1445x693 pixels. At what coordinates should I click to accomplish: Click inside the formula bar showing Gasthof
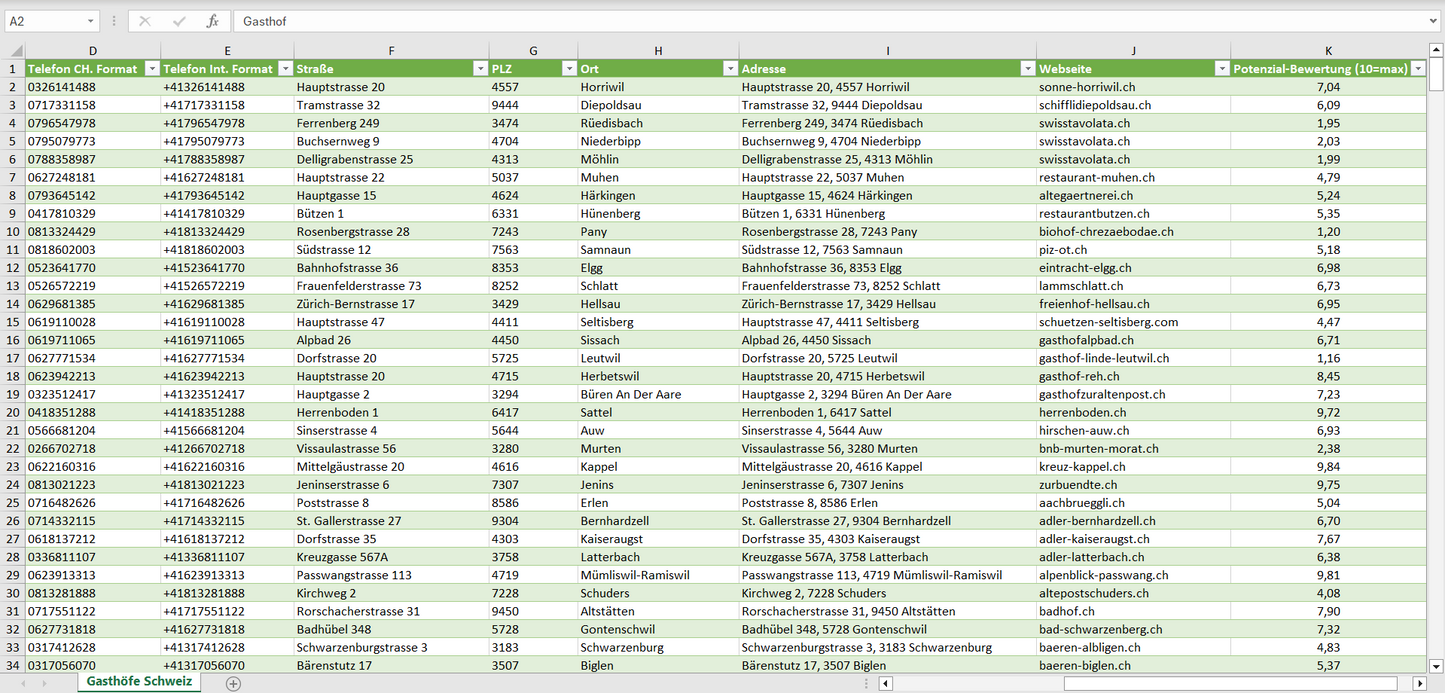[800, 21]
